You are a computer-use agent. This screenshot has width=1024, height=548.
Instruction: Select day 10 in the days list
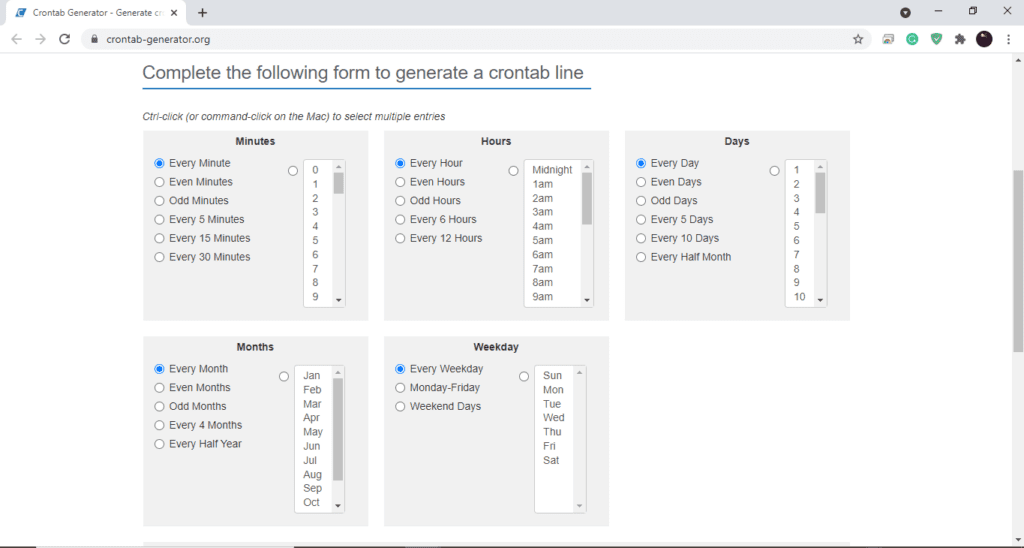(x=799, y=297)
